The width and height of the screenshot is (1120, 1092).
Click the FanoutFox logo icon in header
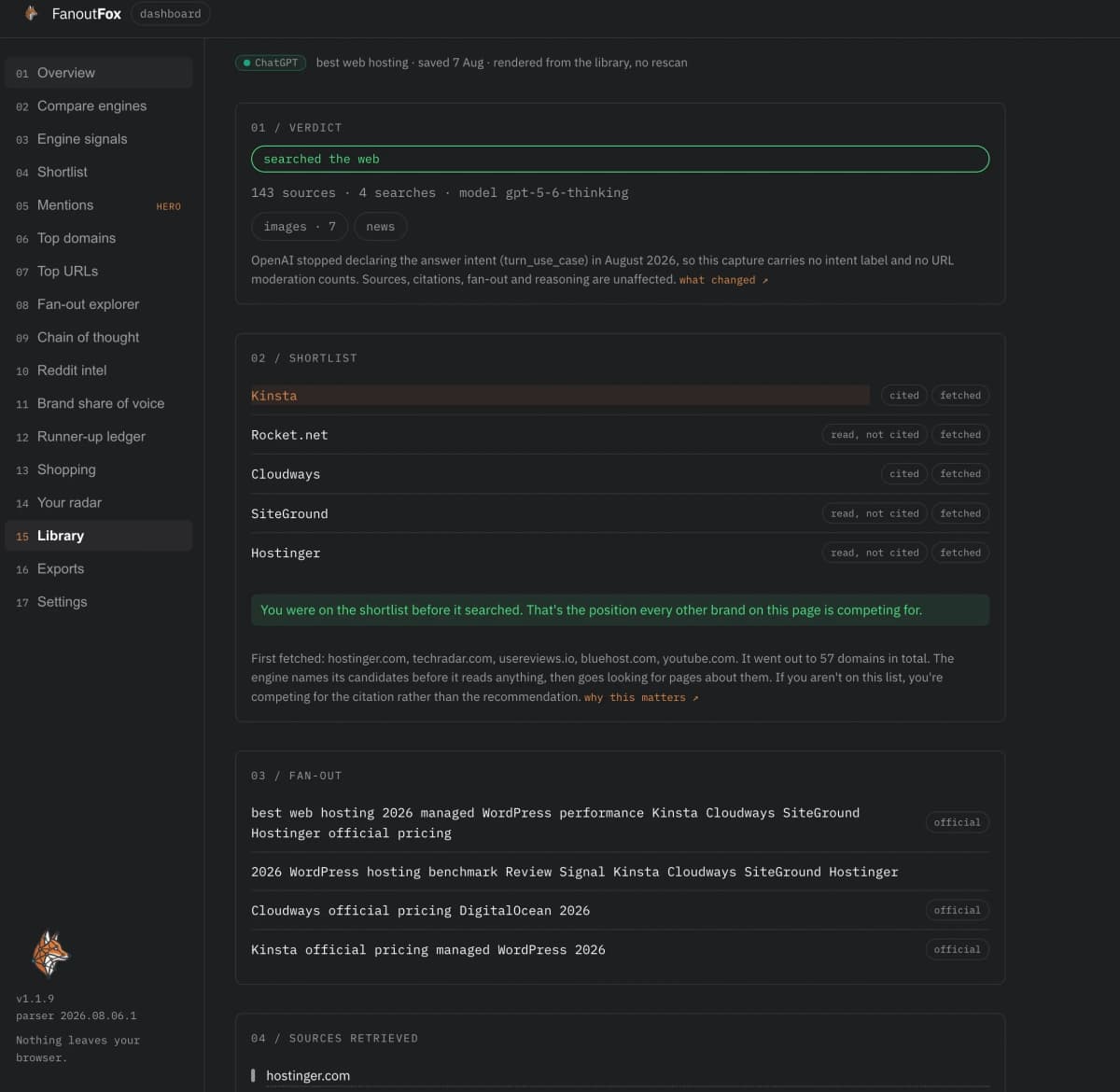(x=31, y=13)
